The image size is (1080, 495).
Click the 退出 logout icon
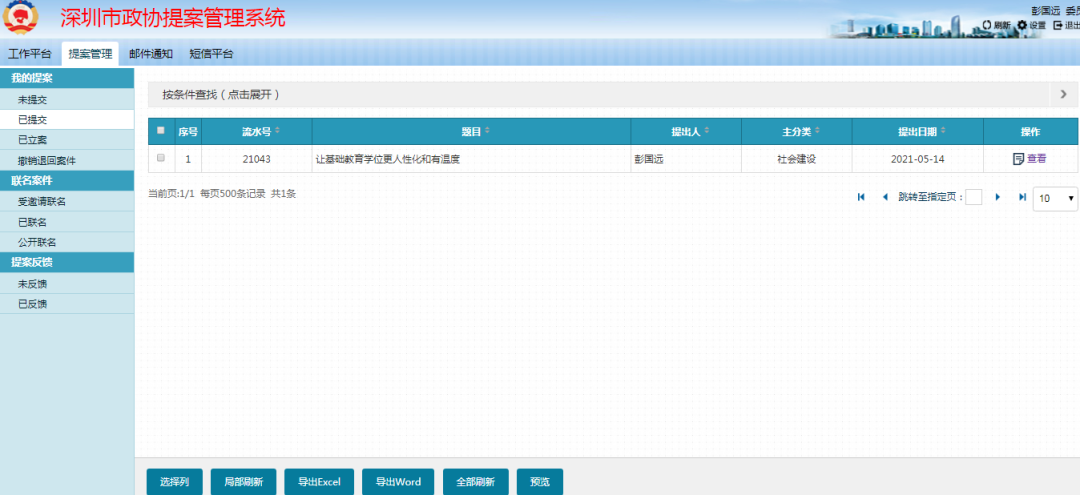(x=1057, y=25)
